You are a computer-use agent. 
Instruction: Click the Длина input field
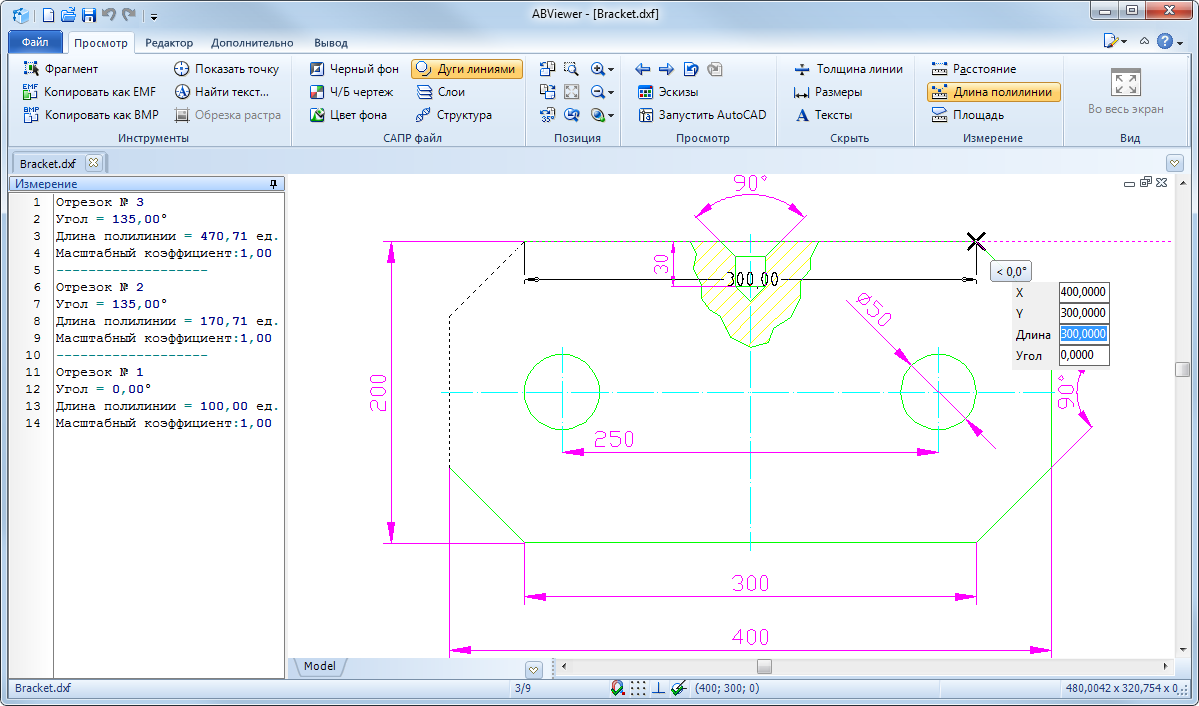pyautogui.click(x=1083, y=334)
